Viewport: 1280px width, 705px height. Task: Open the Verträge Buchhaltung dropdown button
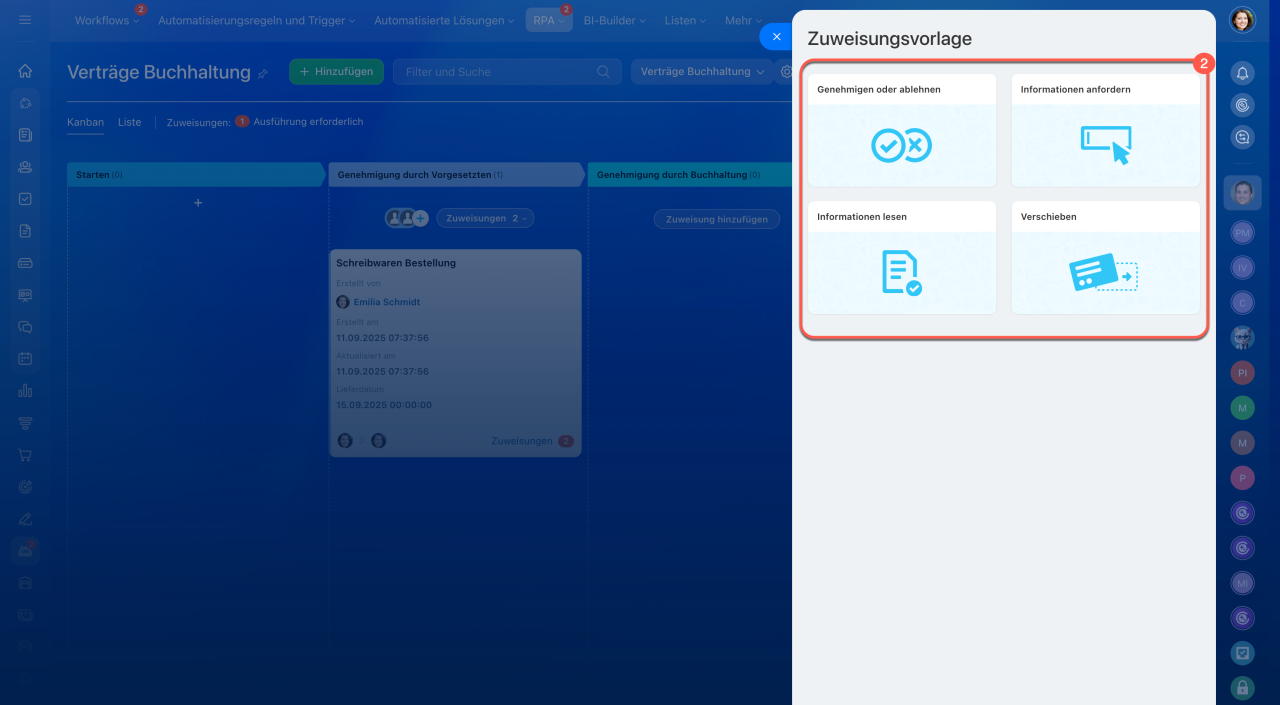click(x=702, y=72)
